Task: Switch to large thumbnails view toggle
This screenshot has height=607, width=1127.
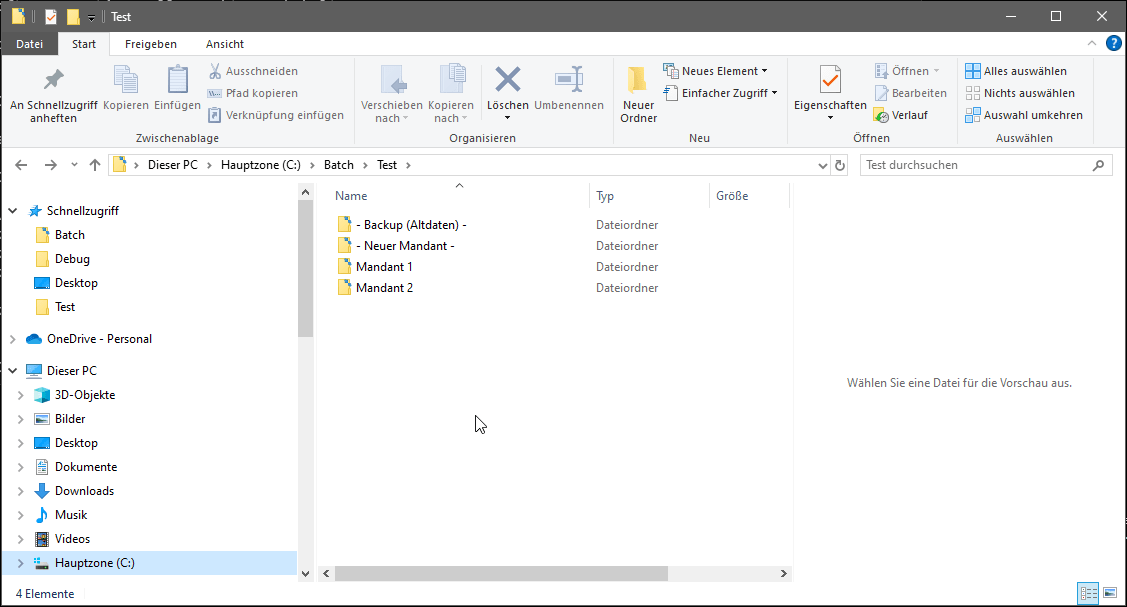Action: [x=1109, y=594]
